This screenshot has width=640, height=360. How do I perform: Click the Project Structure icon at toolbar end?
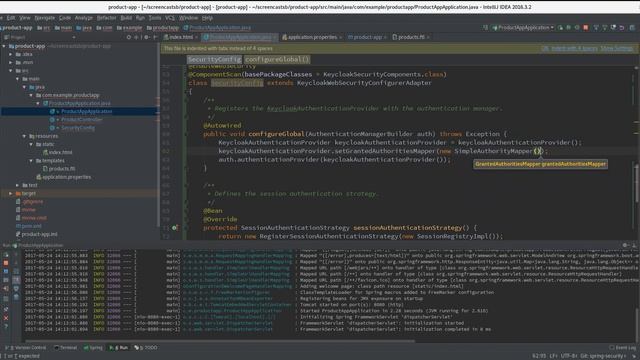632,28
